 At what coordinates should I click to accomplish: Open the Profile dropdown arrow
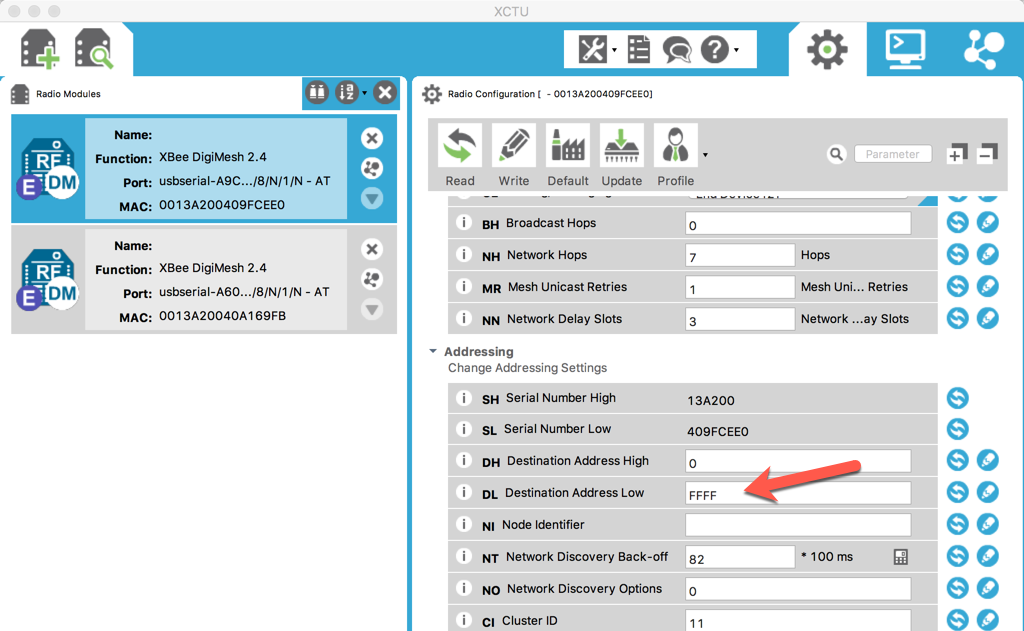[705, 155]
